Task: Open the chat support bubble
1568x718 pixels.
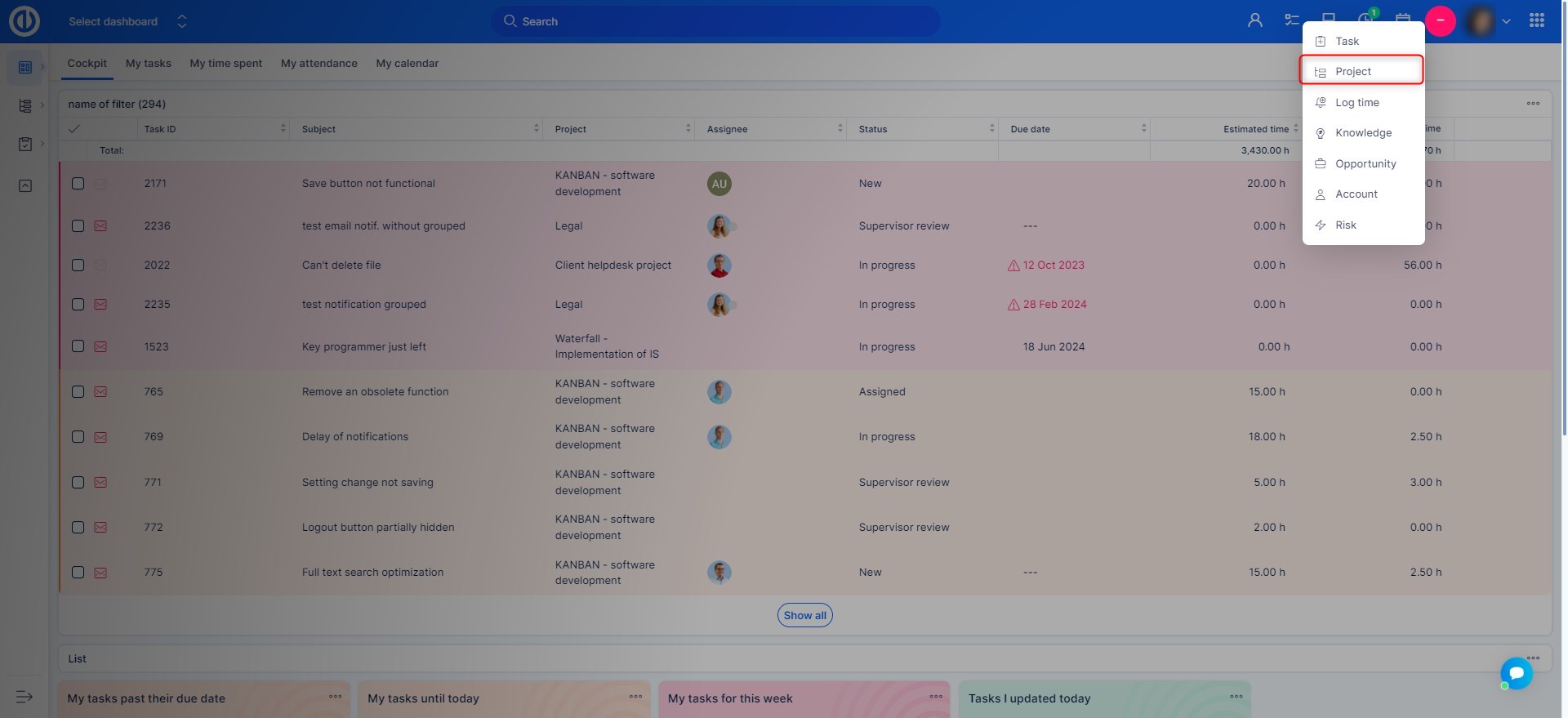Action: pyautogui.click(x=1517, y=673)
